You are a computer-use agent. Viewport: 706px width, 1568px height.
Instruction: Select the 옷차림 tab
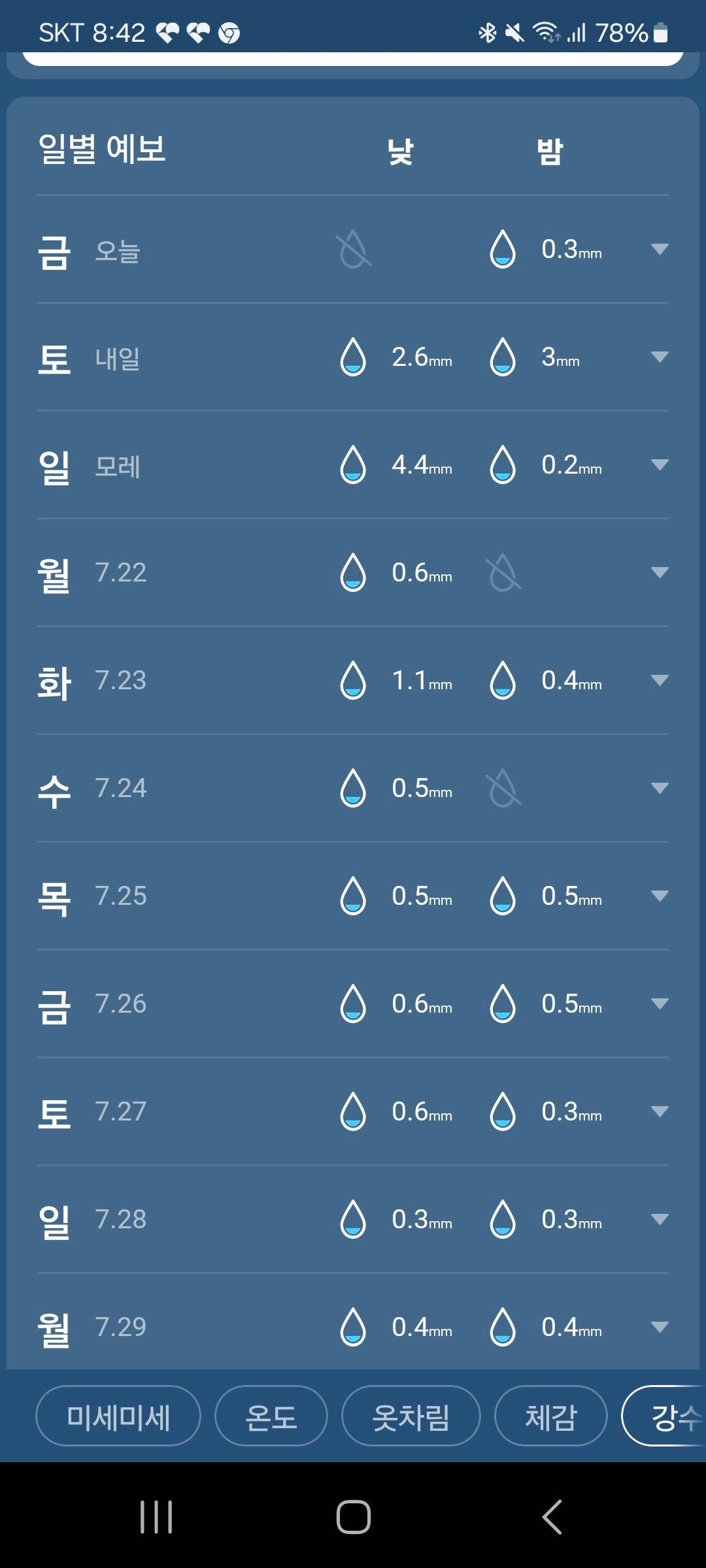(411, 1416)
